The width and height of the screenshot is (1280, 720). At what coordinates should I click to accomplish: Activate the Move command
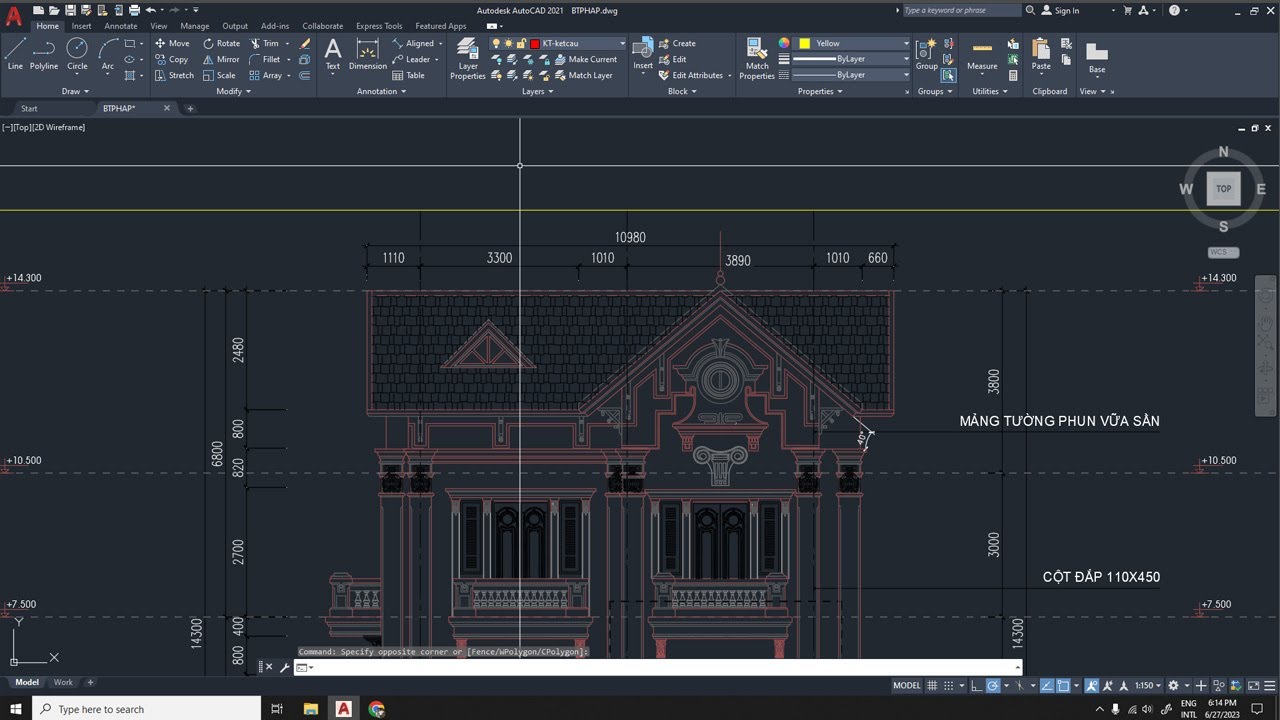click(172, 43)
